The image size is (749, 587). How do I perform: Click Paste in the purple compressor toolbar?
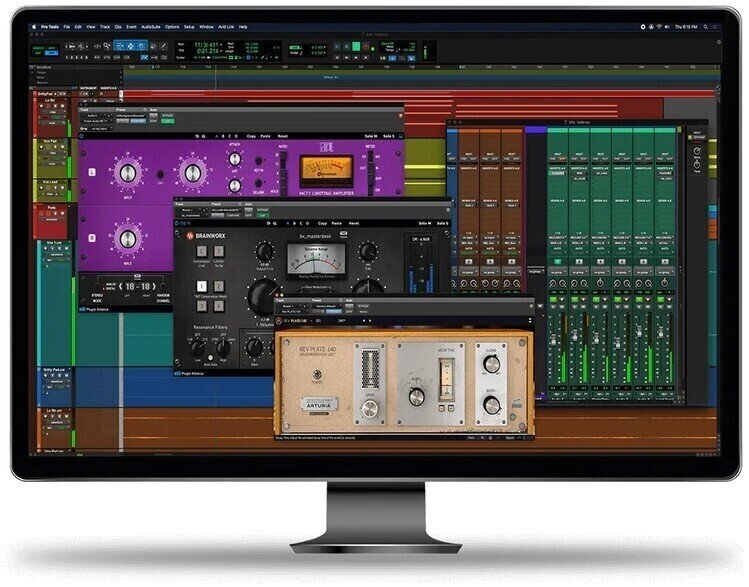coord(266,136)
